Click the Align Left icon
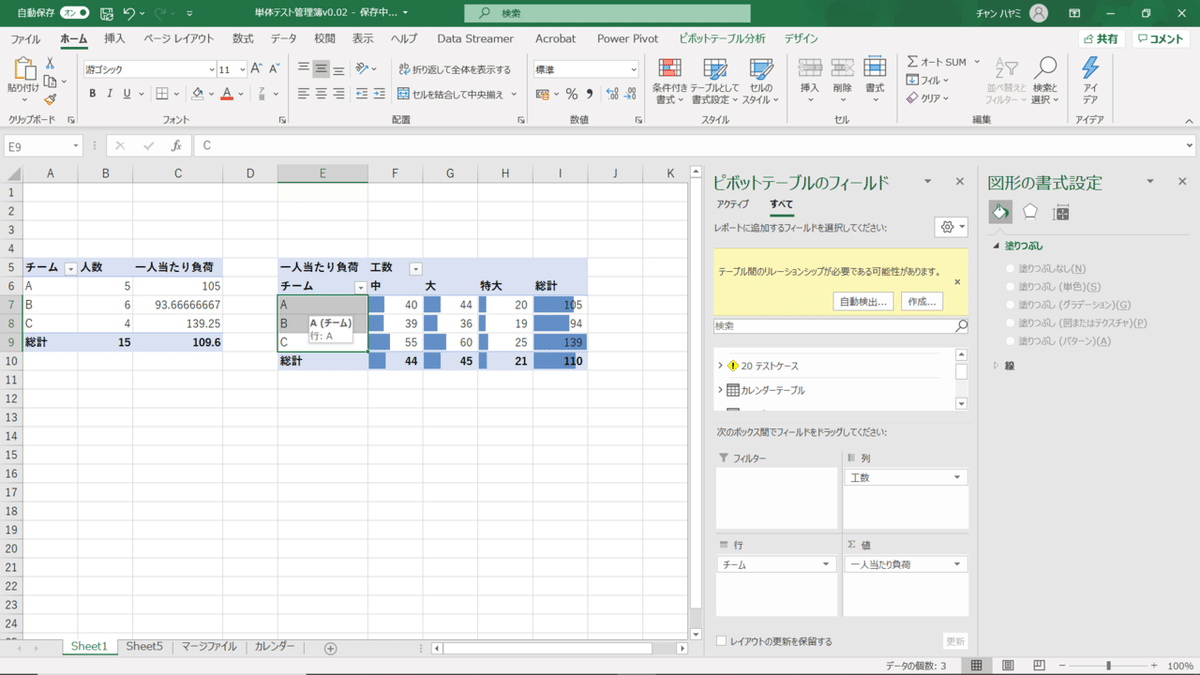Screen dimensions: 1200x675 click(x=303, y=94)
